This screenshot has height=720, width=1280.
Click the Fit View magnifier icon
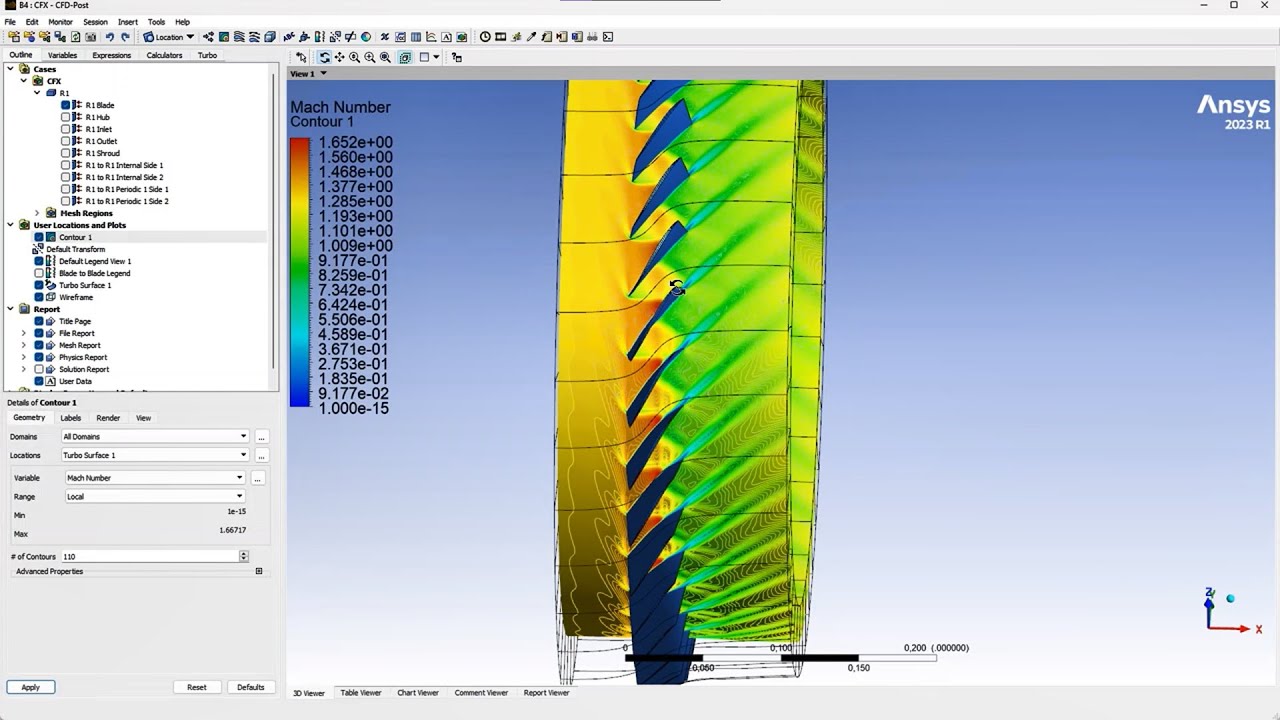click(385, 57)
